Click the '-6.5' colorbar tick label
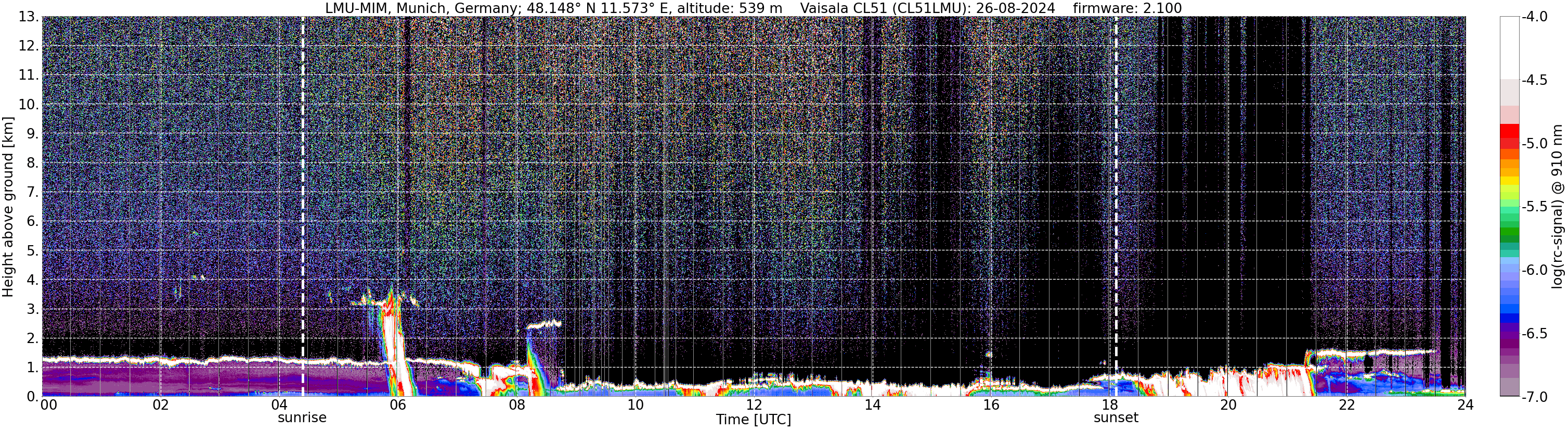 pyautogui.click(x=1535, y=333)
